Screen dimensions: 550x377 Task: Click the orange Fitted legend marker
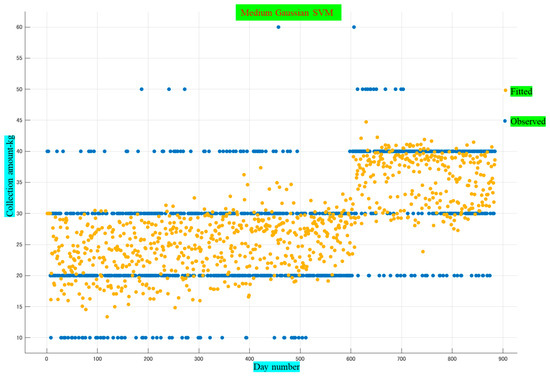tap(505, 90)
